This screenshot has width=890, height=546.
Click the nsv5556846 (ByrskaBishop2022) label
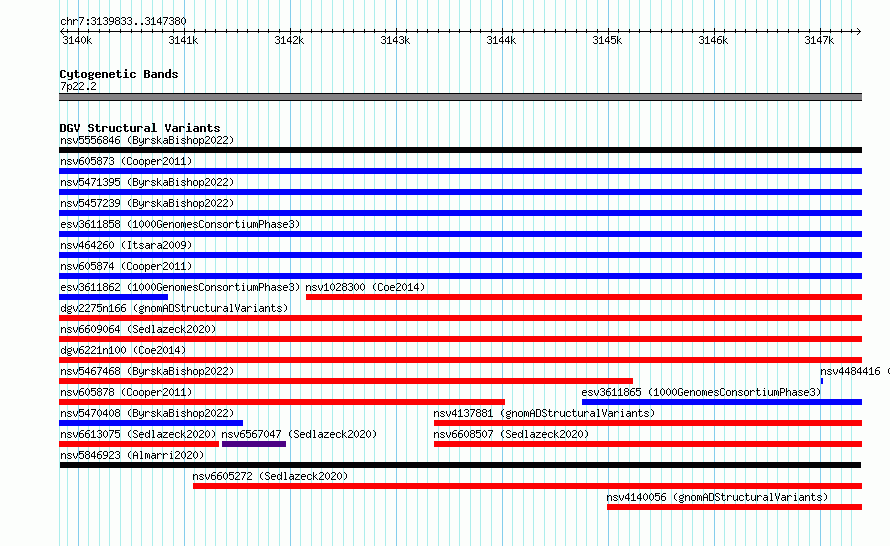147,140
